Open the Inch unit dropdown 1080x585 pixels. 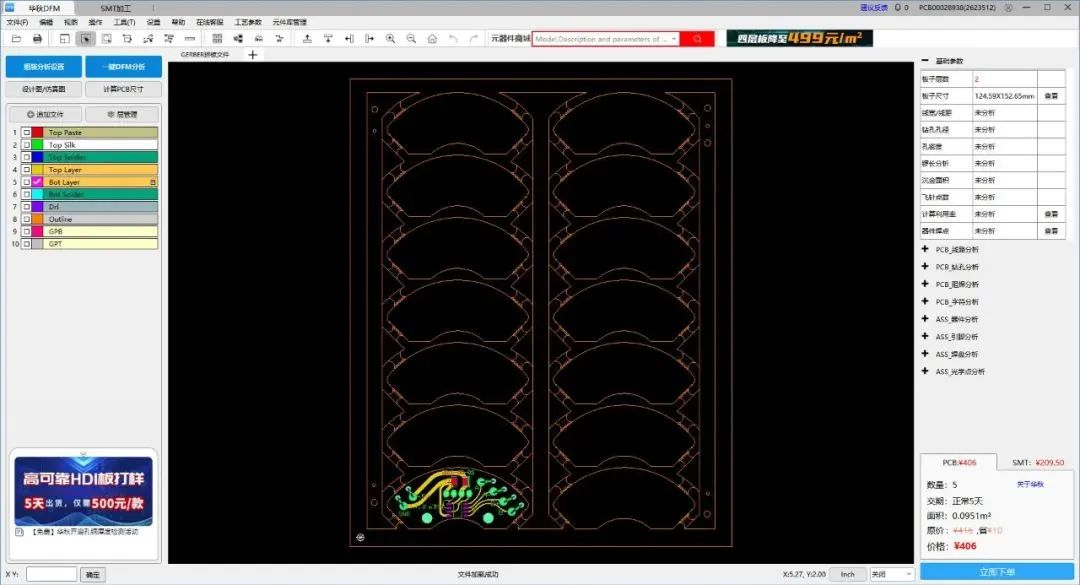click(x=848, y=574)
